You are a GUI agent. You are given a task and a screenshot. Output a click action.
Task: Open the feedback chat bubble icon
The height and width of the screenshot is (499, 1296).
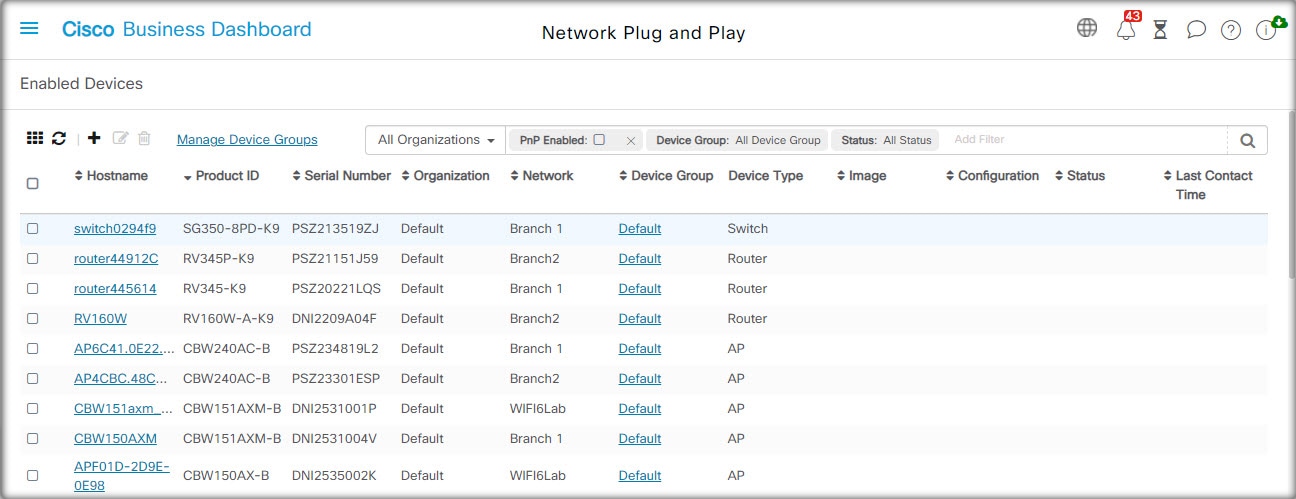[x=1196, y=30]
